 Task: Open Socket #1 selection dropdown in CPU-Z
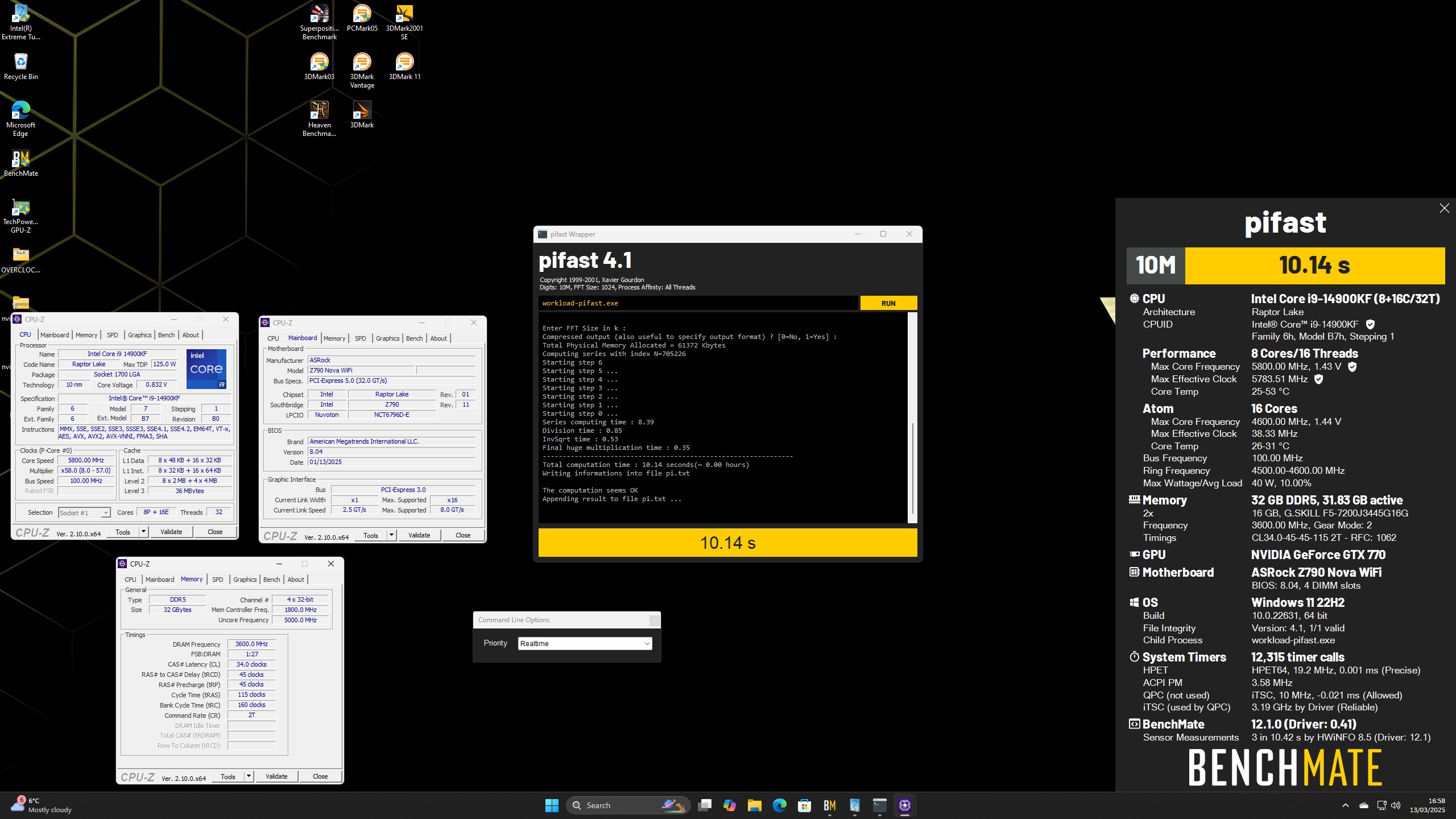[84, 512]
